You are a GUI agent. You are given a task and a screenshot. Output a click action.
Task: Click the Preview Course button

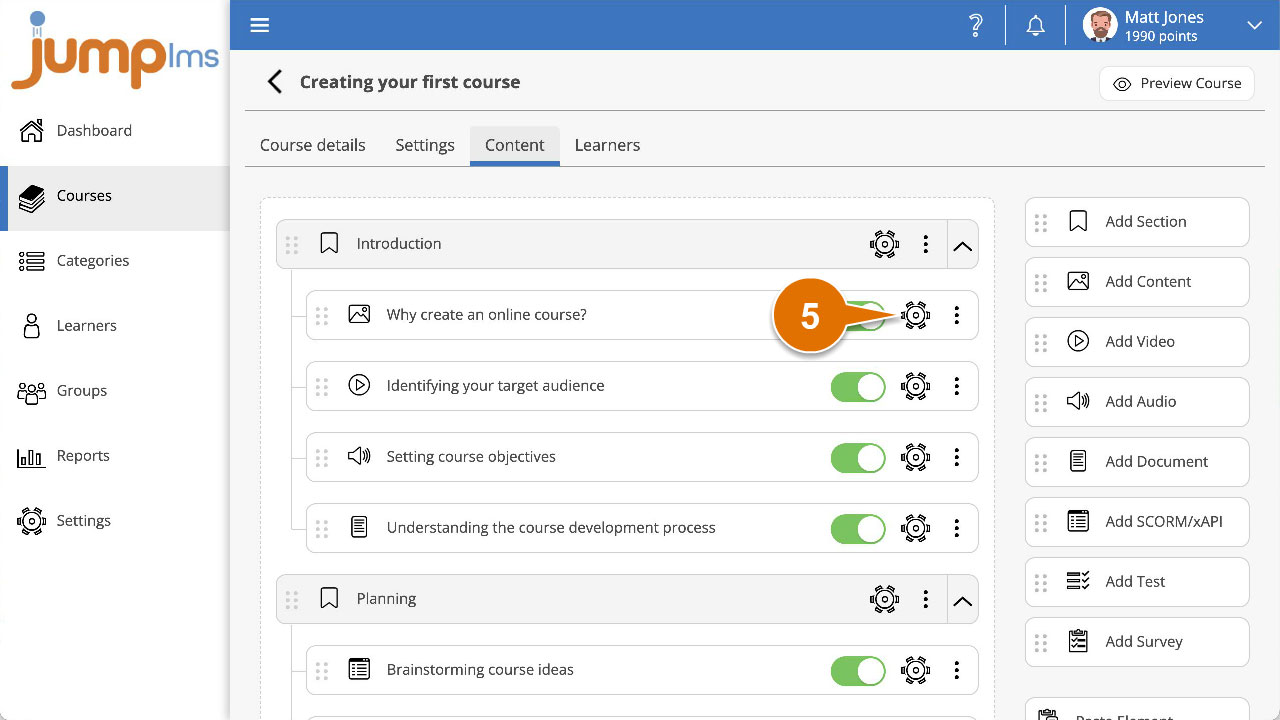1177,84
